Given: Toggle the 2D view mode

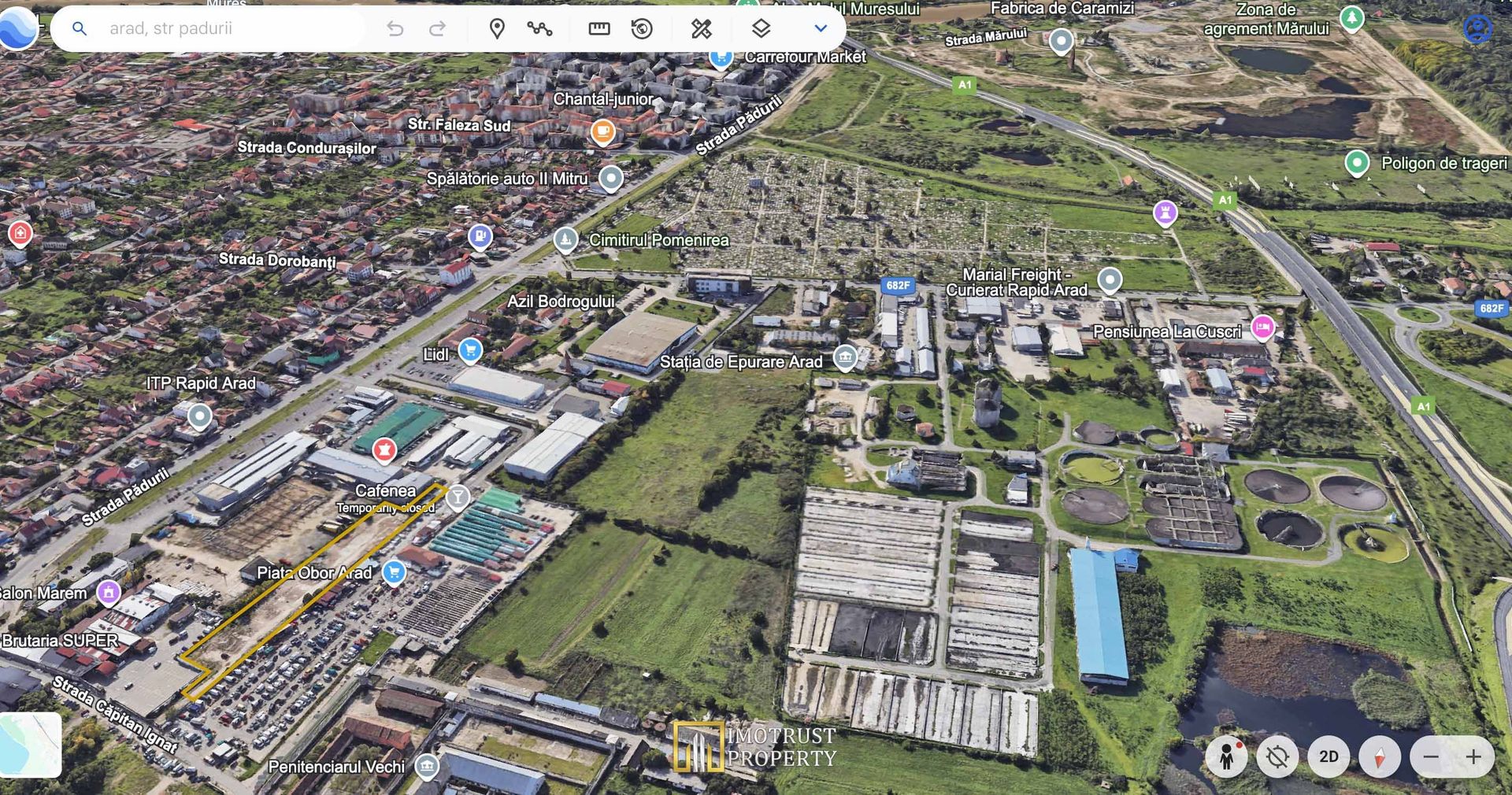Looking at the screenshot, I should coord(1329,756).
